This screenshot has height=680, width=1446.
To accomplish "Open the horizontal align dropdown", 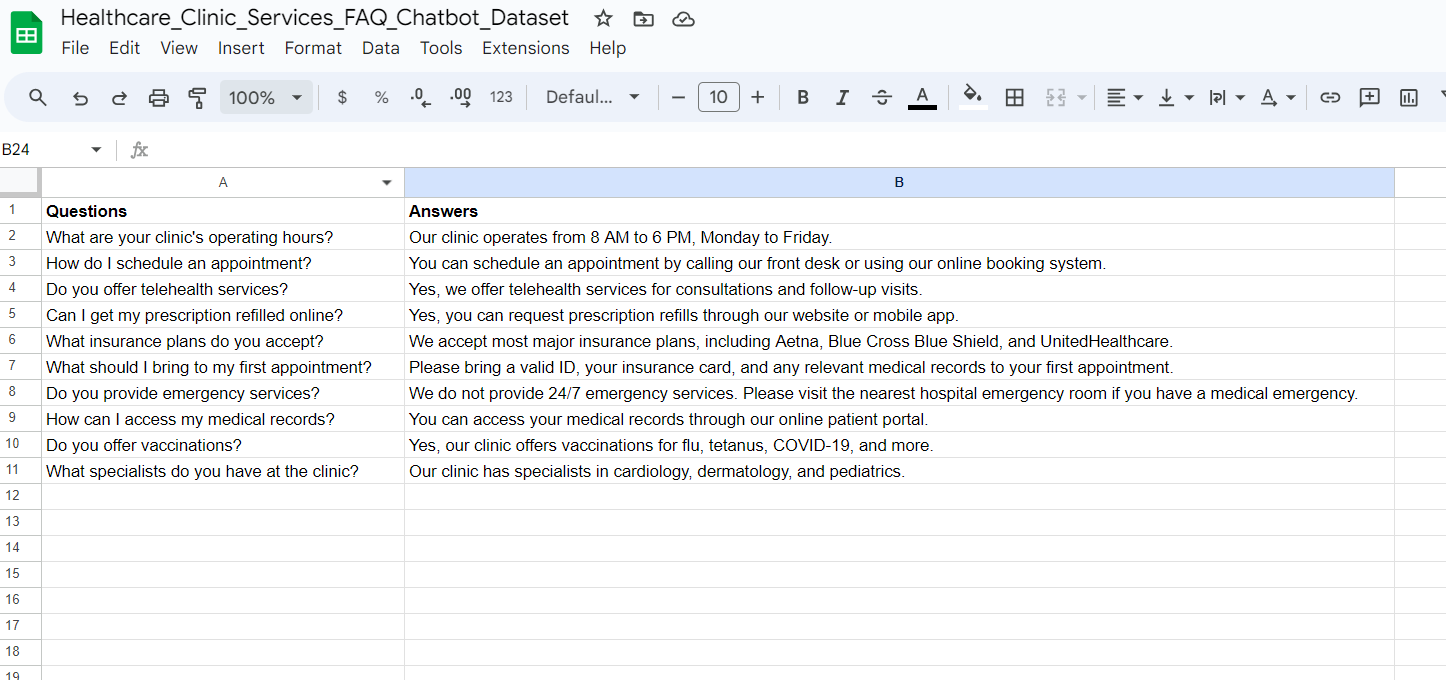I will pyautogui.click(x=1124, y=97).
